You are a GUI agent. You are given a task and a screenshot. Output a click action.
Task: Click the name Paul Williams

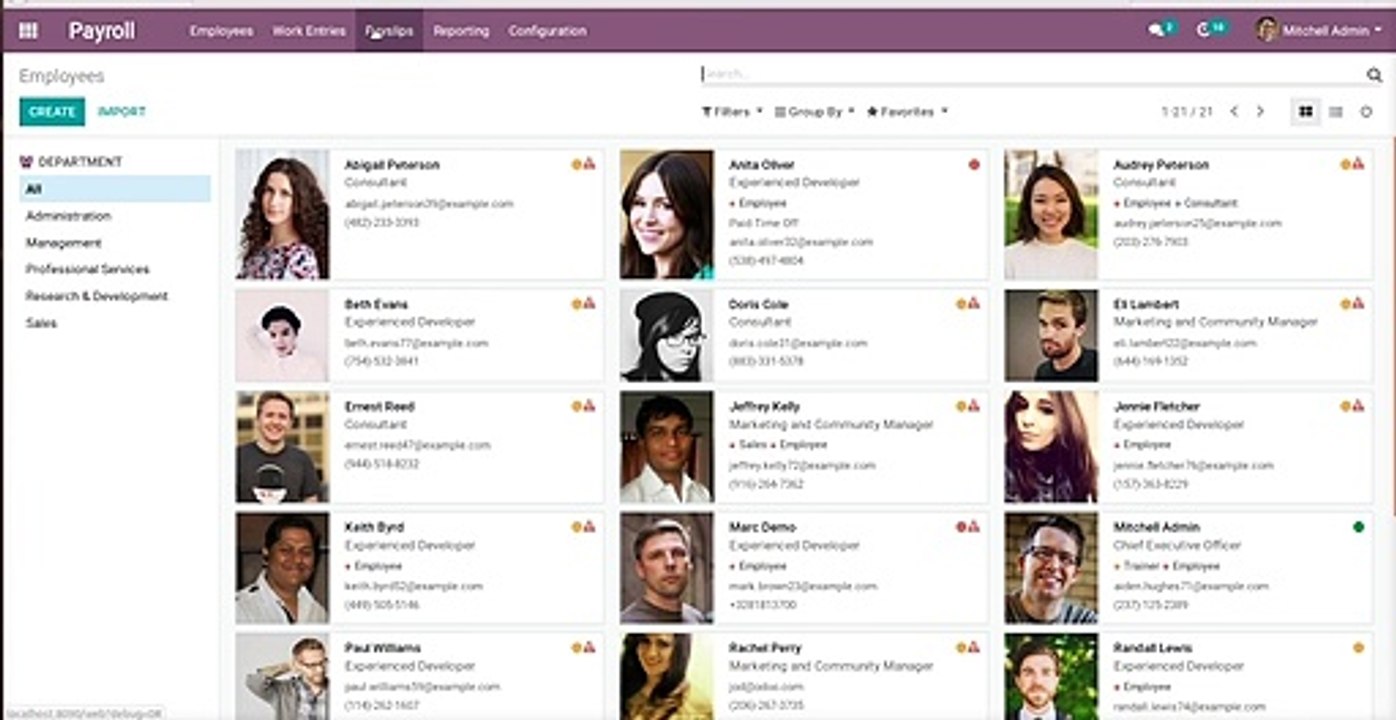click(x=382, y=648)
